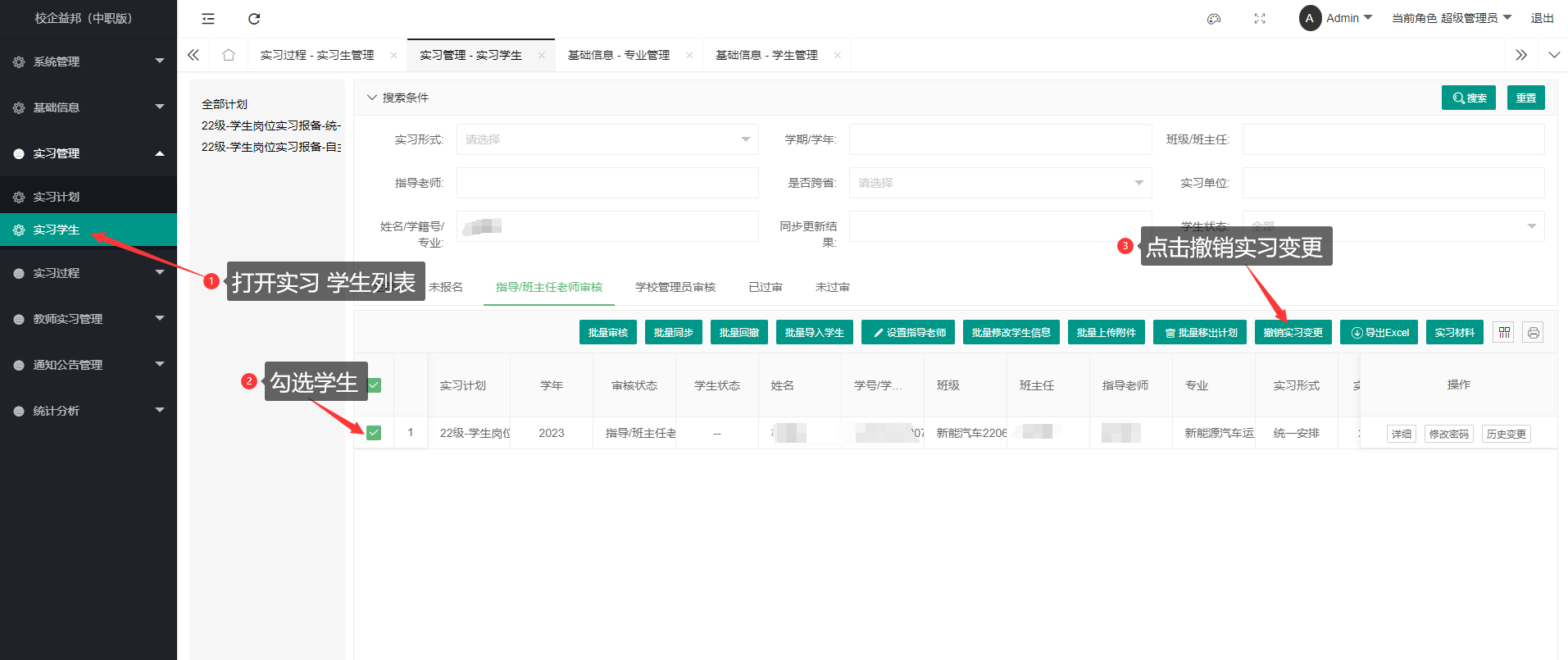Open the 是否跨省 dropdown

pyautogui.click(x=1000, y=183)
